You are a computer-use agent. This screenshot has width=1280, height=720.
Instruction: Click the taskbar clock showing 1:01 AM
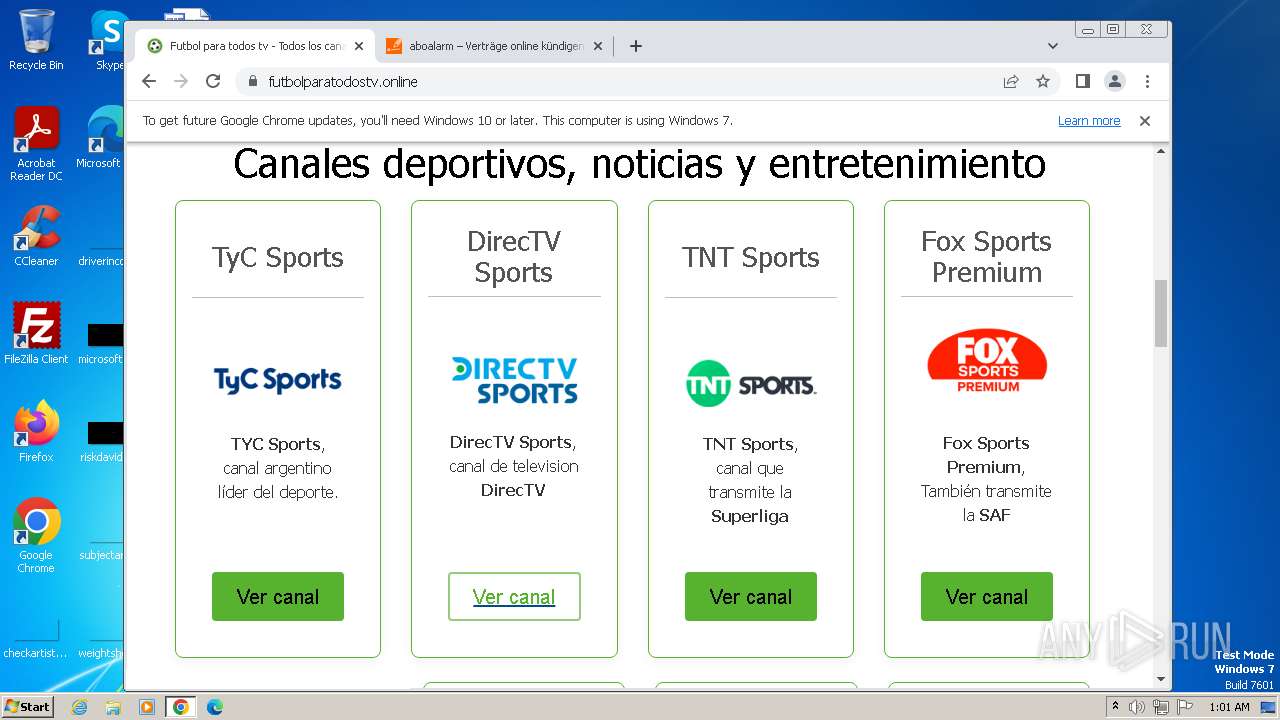(x=1229, y=707)
